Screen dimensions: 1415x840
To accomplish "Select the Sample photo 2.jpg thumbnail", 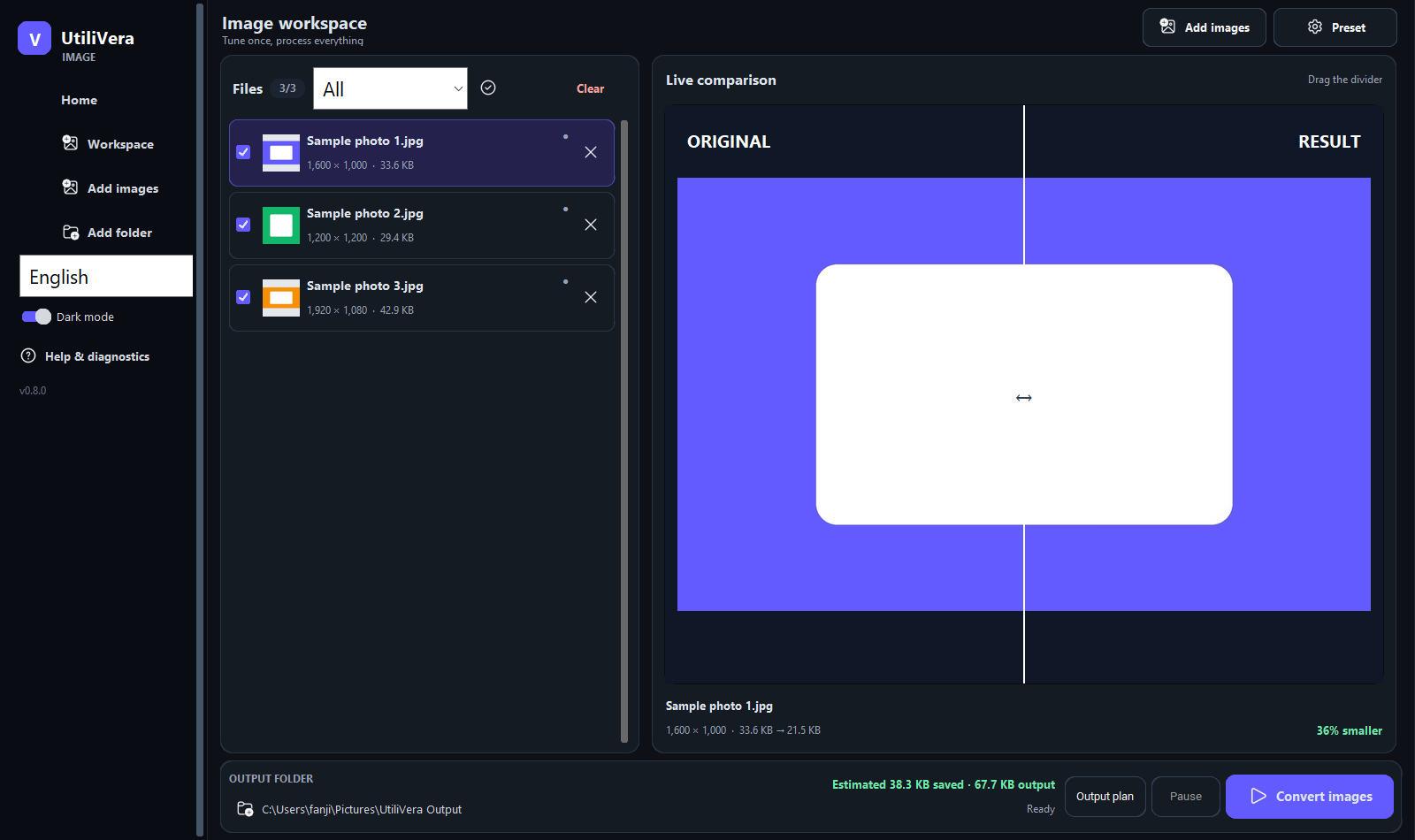I will tap(281, 225).
